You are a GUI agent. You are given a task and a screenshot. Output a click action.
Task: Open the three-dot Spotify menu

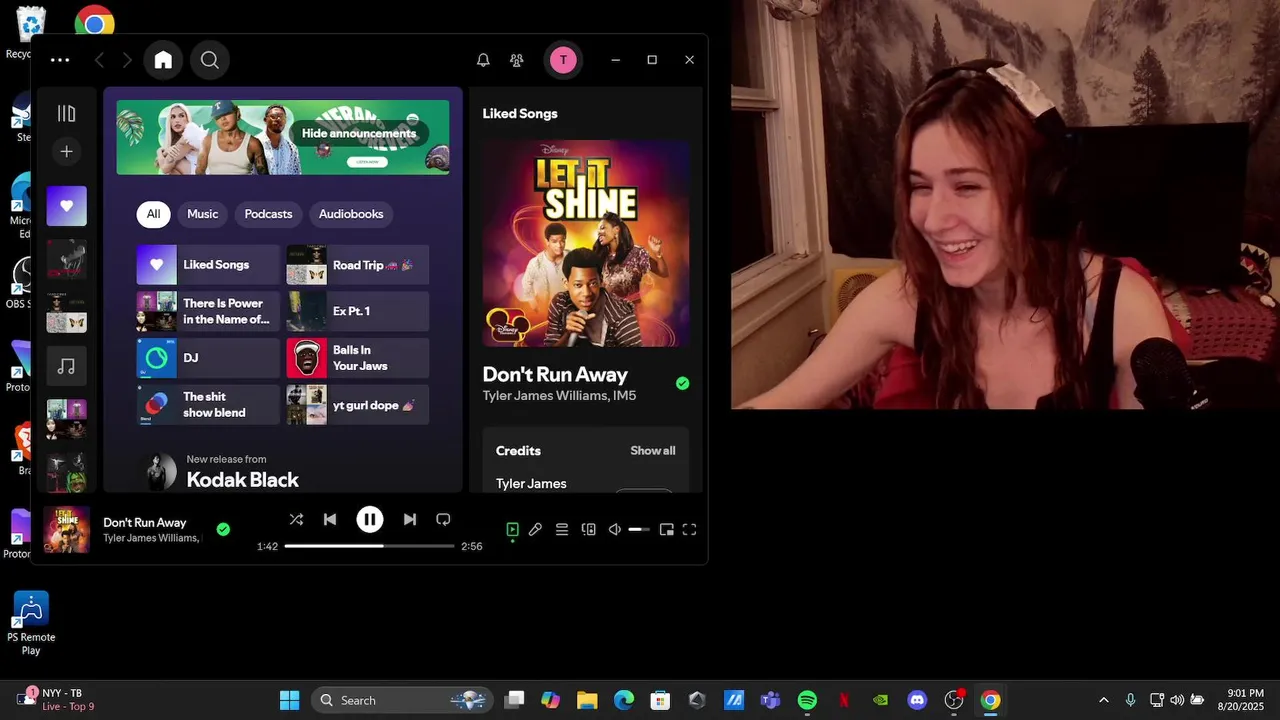point(60,60)
